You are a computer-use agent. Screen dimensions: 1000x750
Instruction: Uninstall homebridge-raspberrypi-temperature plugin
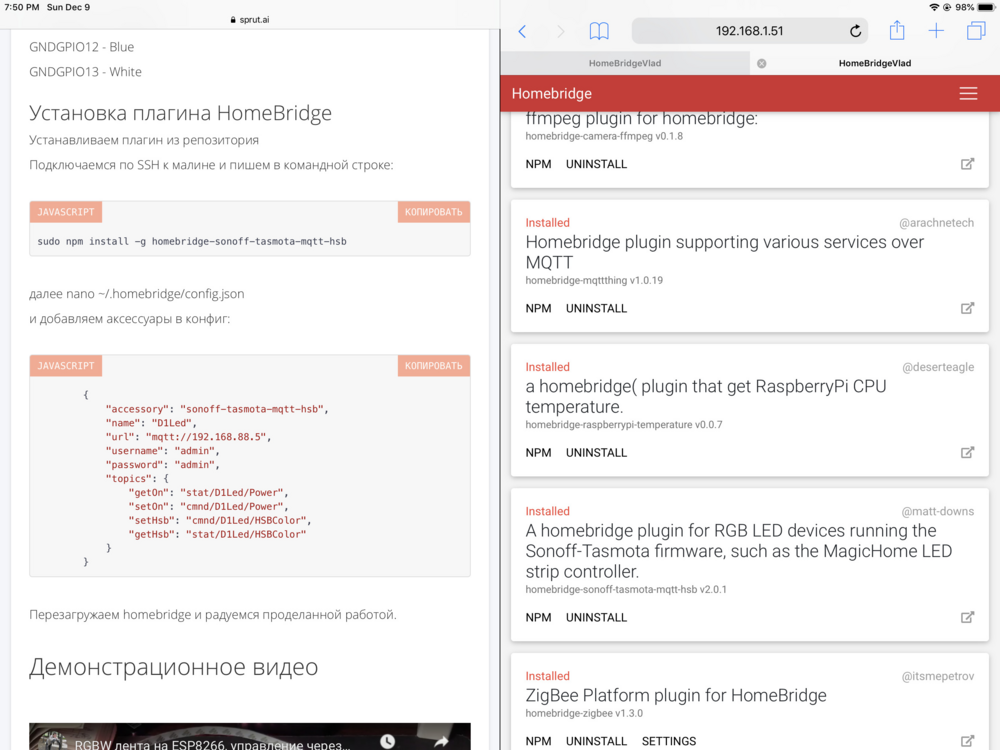coord(596,452)
